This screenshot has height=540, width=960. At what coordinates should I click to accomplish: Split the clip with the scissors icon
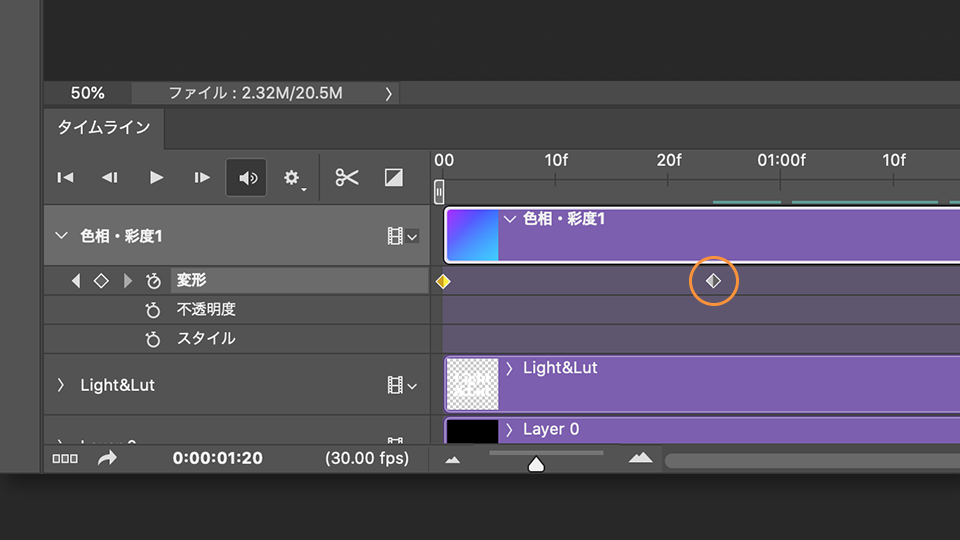pyautogui.click(x=347, y=178)
